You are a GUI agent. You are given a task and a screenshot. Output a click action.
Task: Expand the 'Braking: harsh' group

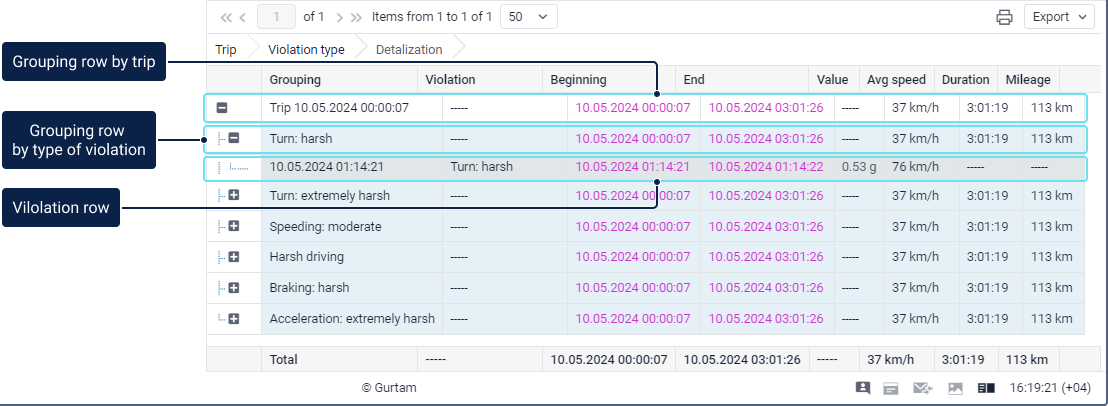coord(234,288)
